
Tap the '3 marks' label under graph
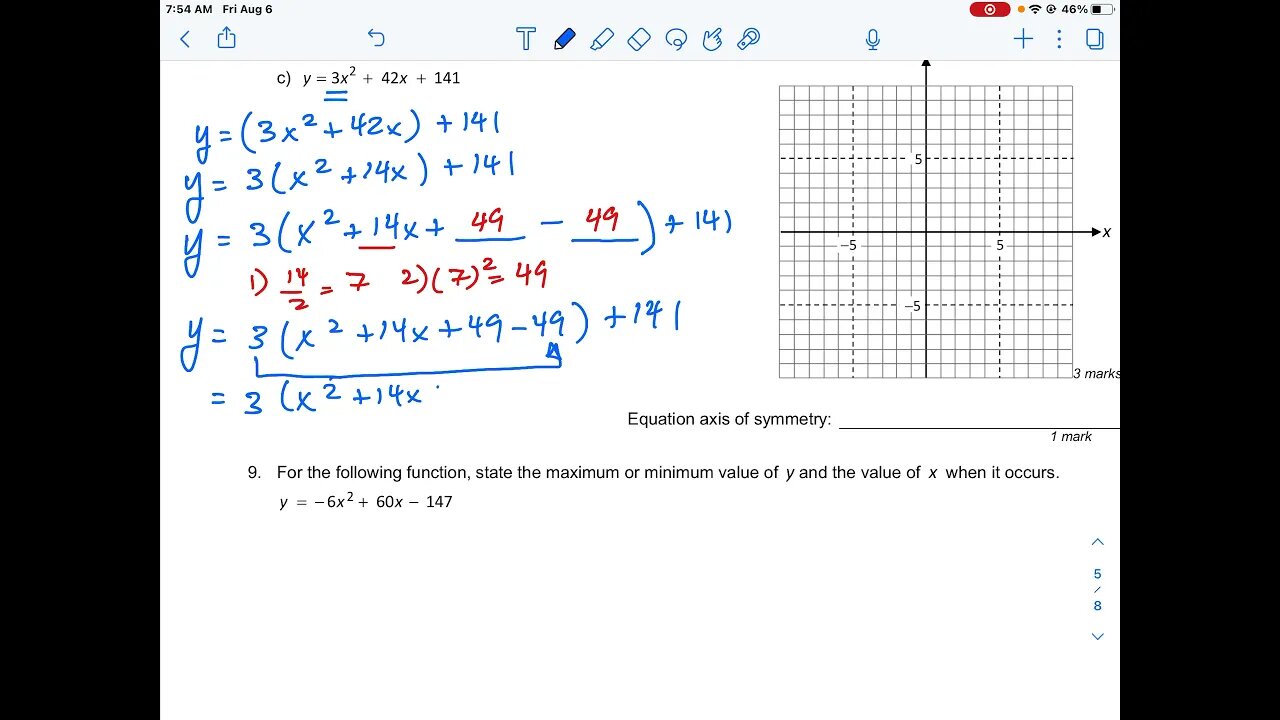[x=1096, y=373]
